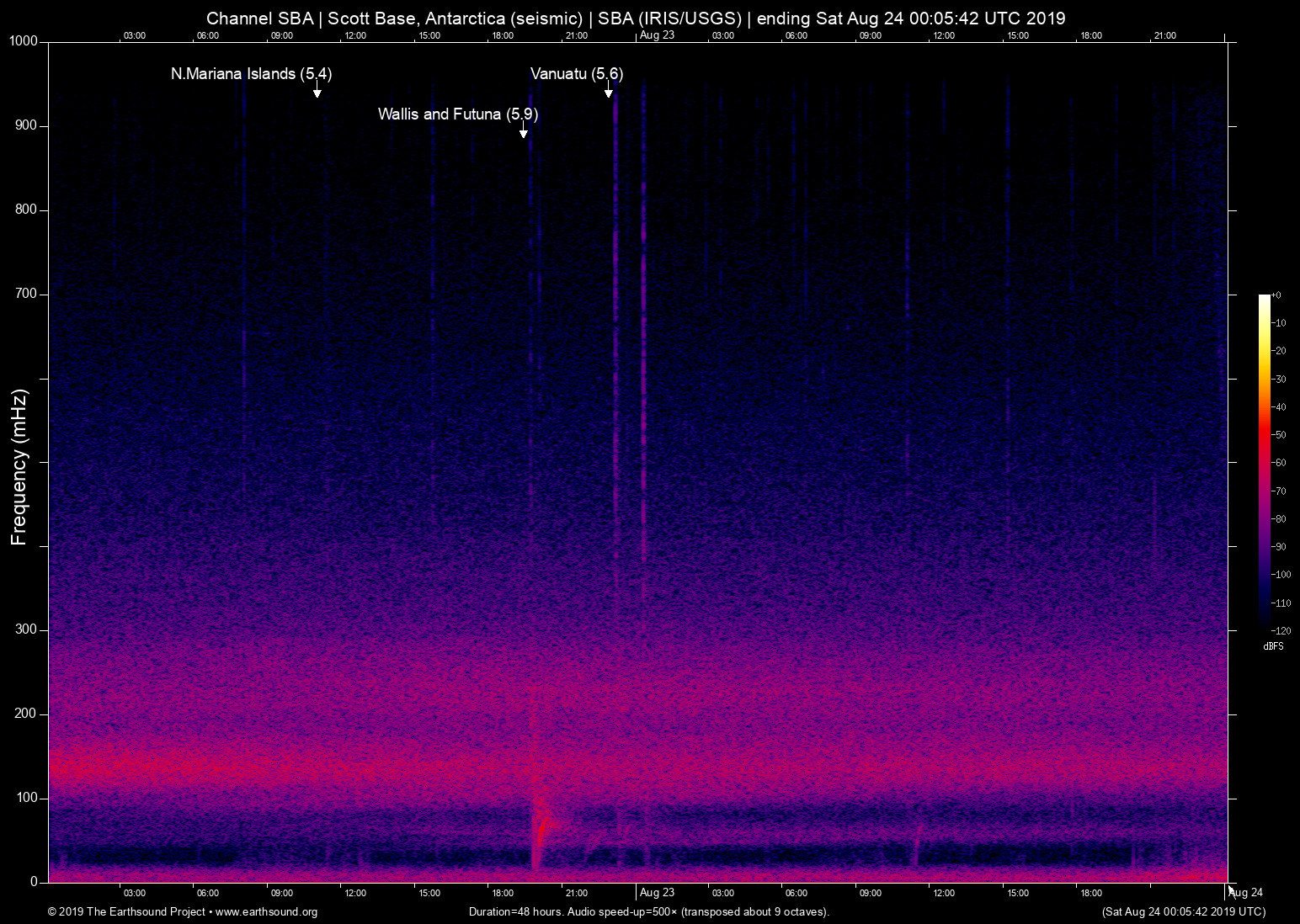Click the Aug 24 date marker at bottom
This screenshot has width=1300, height=924.
[1246, 893]
